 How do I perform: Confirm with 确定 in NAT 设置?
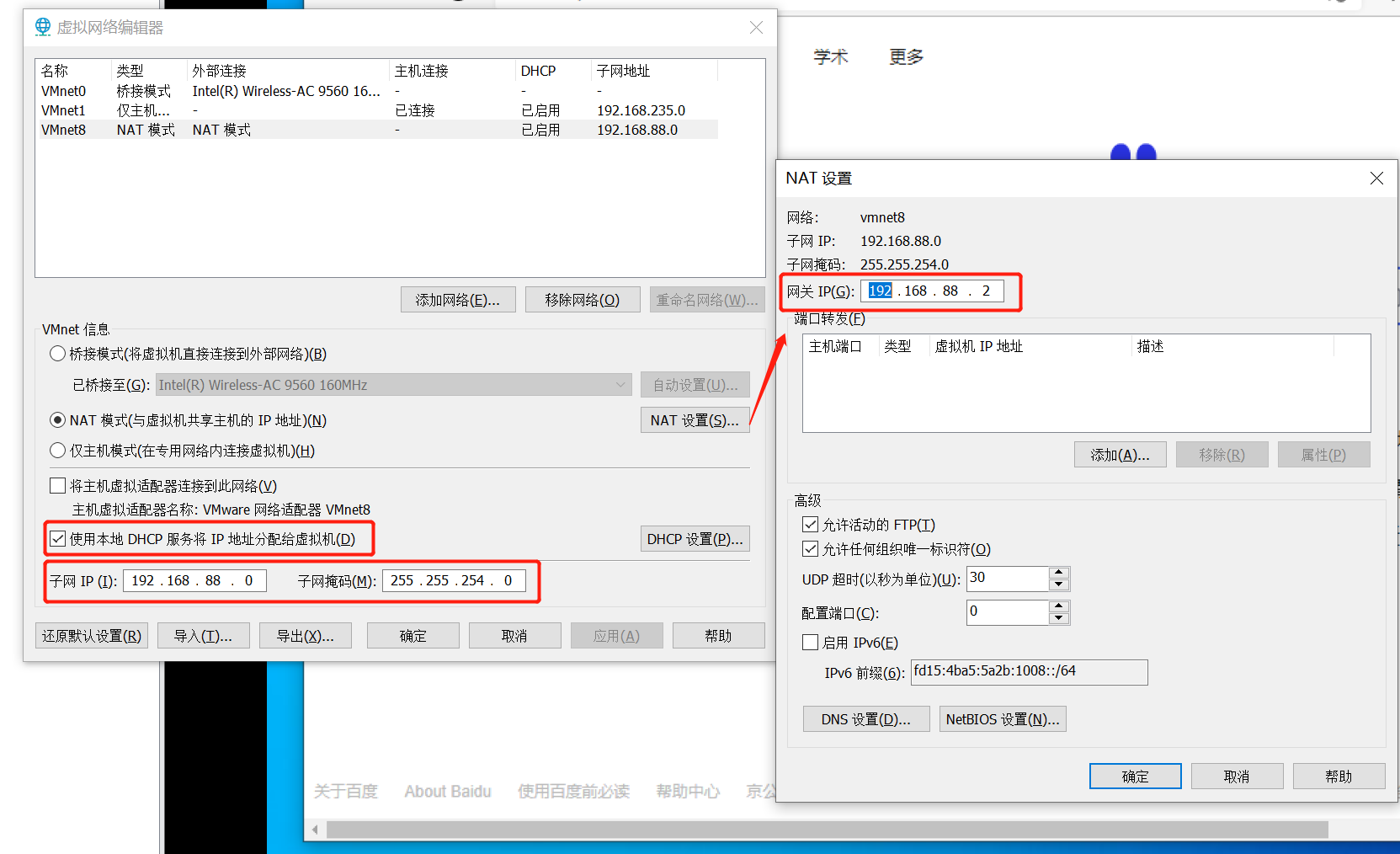1136,777
